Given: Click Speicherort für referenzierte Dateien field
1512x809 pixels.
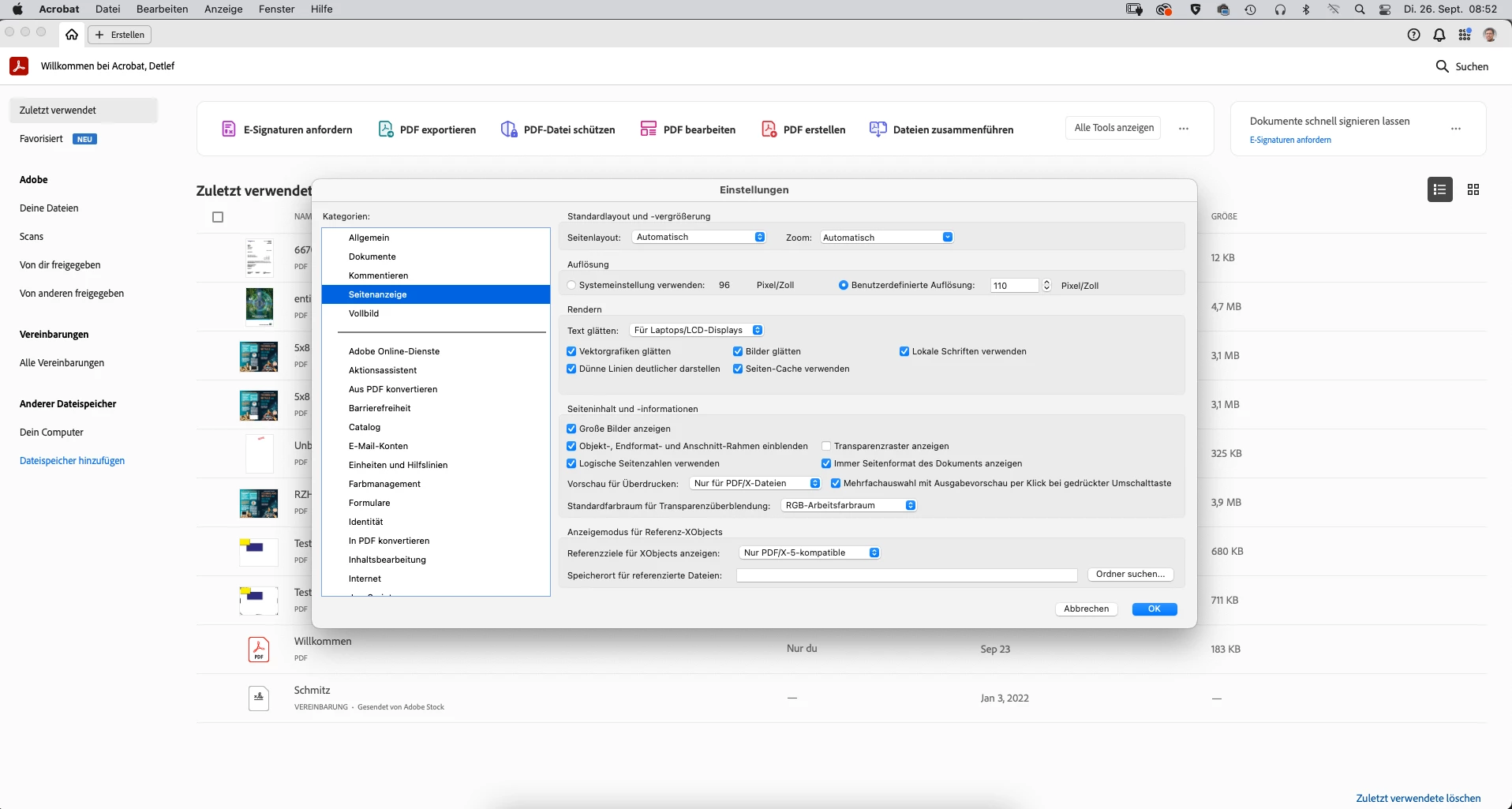Looking at the screenshot, I should click(907, 575).
